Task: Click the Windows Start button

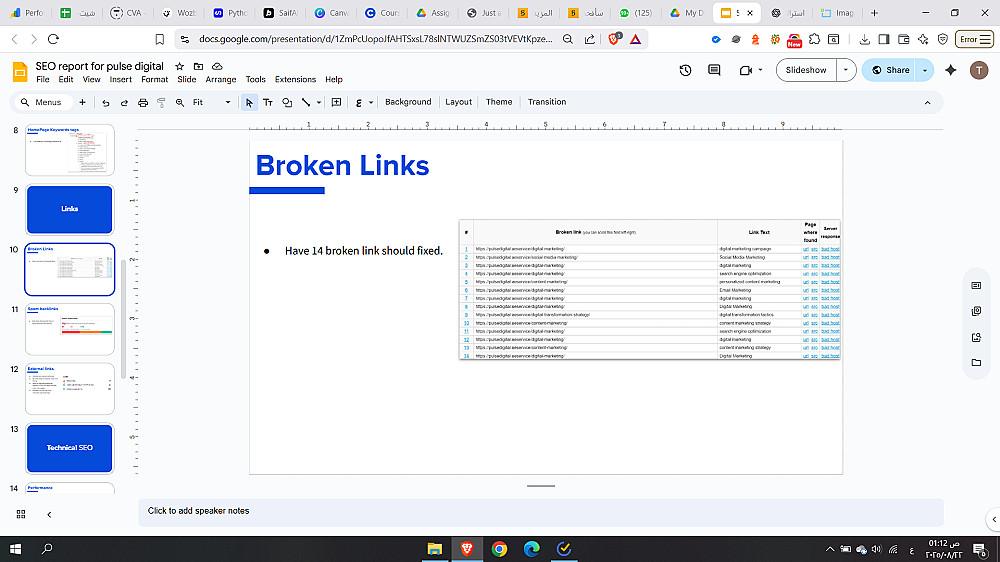Action: [x=15, y=549]
